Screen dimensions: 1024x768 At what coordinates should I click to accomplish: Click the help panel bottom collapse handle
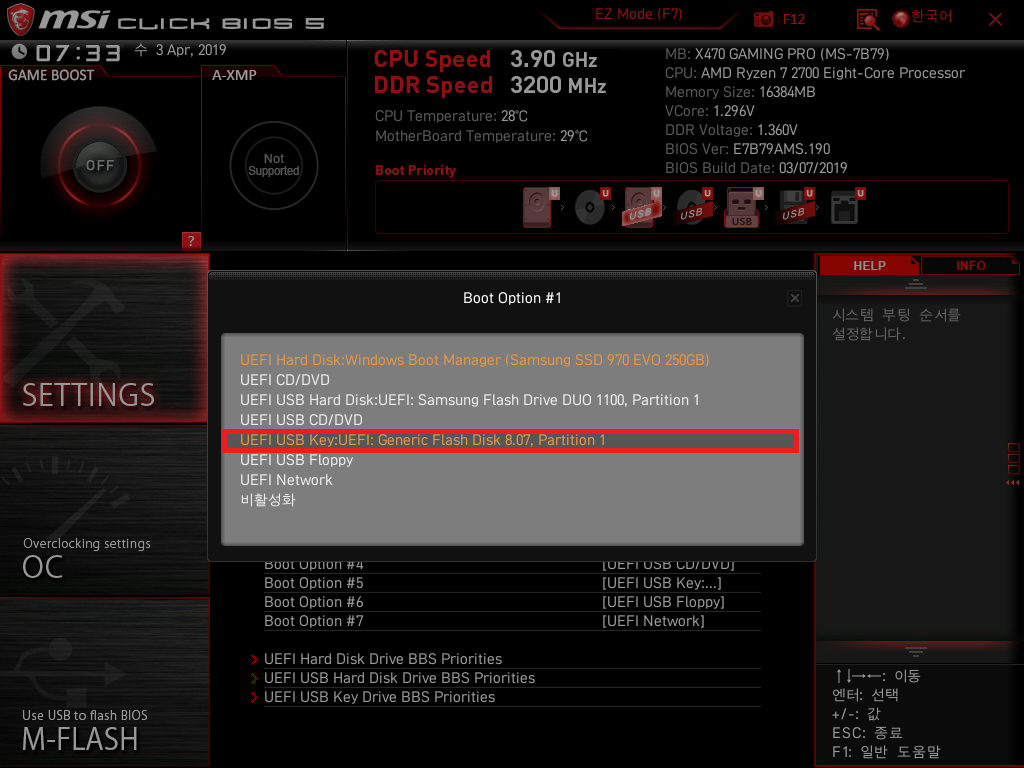click(916, 652)
